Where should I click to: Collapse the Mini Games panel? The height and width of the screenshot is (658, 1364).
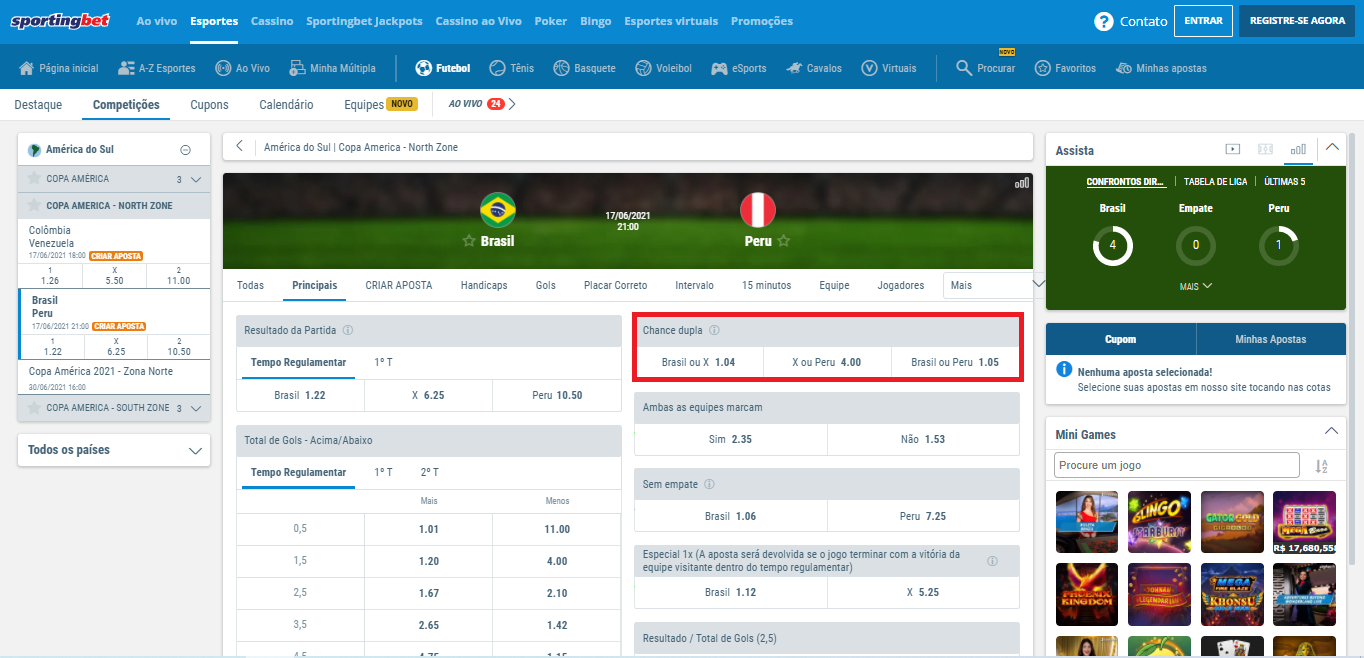[1331, 431]
